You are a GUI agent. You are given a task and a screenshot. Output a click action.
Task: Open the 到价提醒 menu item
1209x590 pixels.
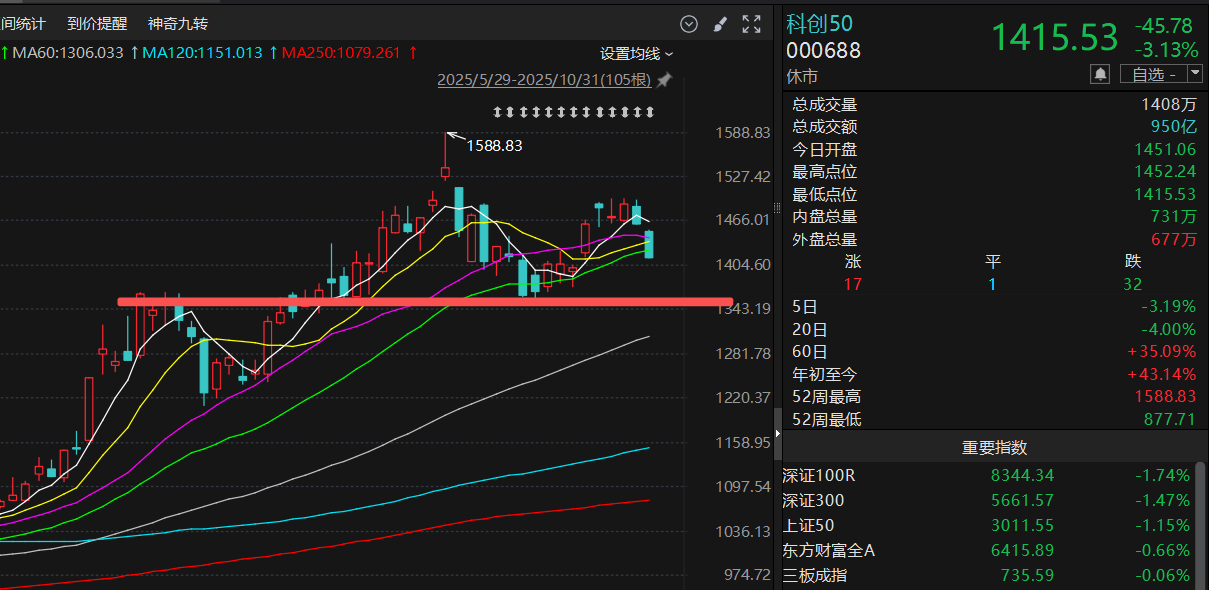97,23
